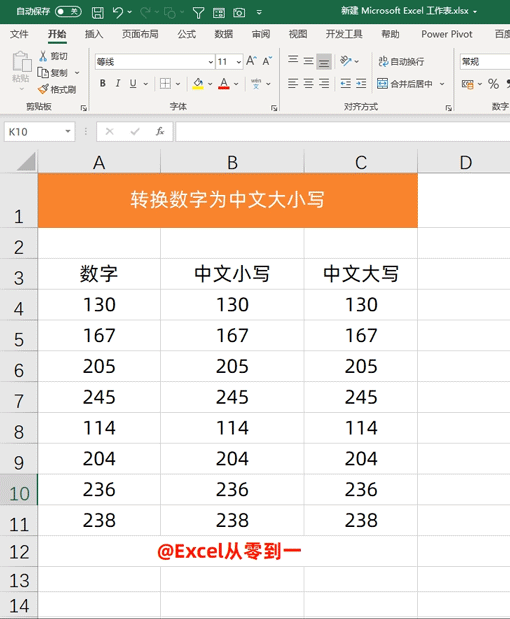
Task: Toggle 自动换行 wrap text
Action: pos(401,62)
